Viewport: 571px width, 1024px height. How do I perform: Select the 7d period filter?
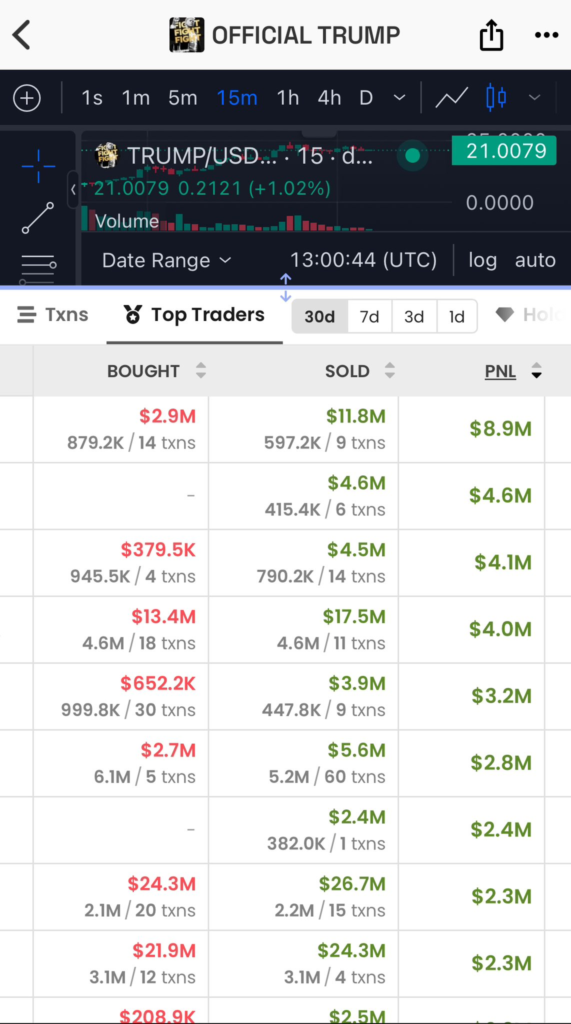point(369,317)
